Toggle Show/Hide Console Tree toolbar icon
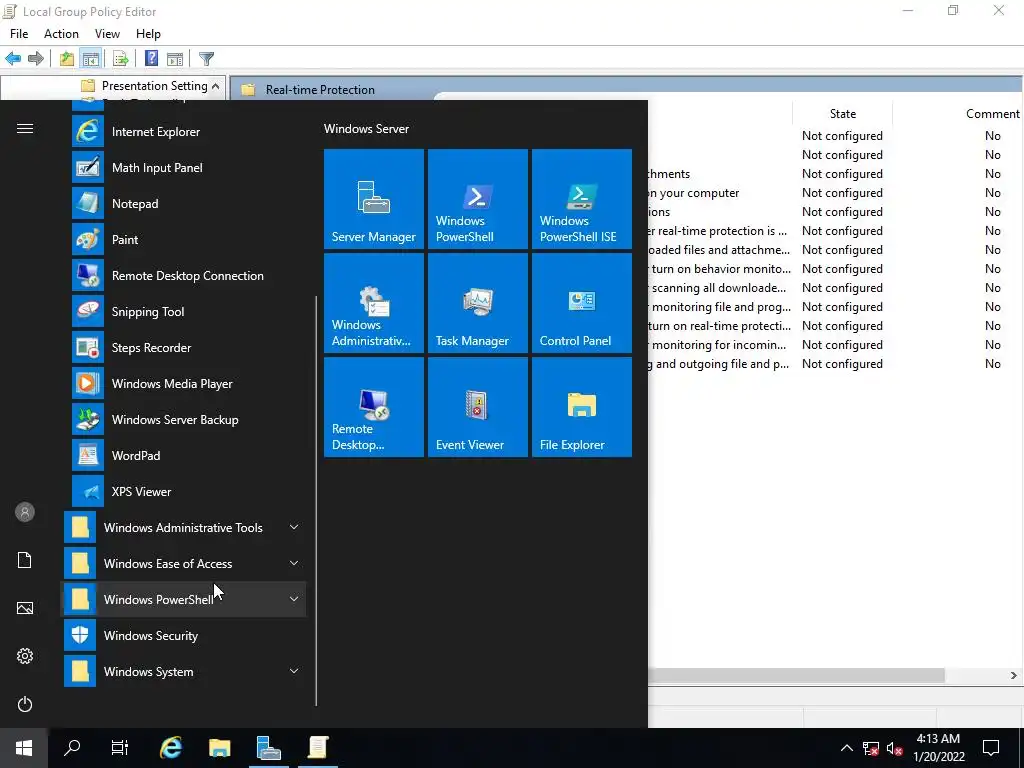Viewport: 1024px width, 768px height. [x=90, y=59]
